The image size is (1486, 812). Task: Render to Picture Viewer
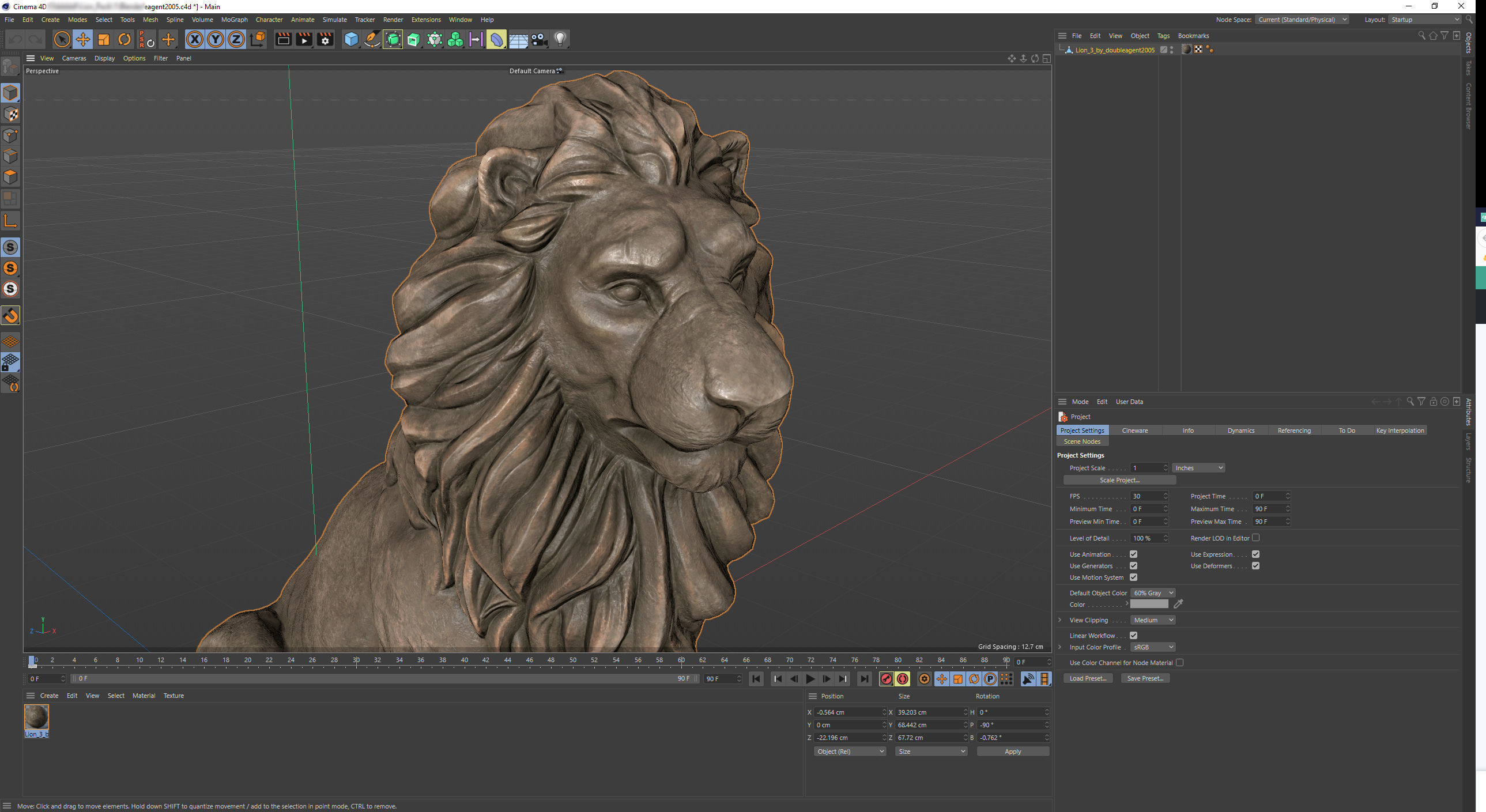(x=304, y=39)
